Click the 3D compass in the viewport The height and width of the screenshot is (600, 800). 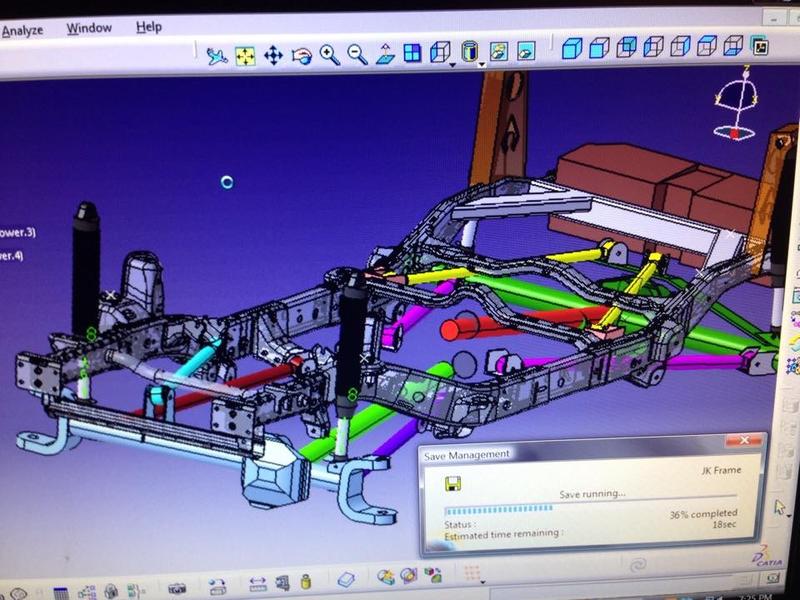click(737, 105)
